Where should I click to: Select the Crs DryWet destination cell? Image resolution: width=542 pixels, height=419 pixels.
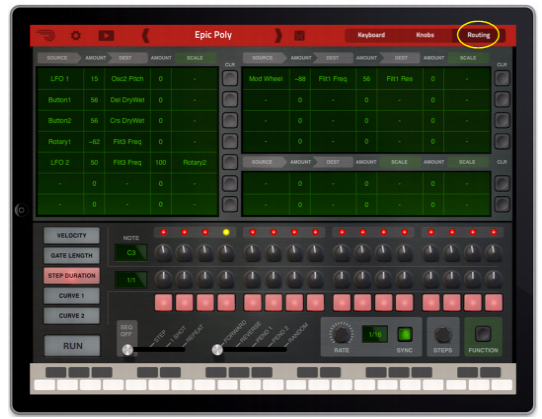tap(127, 121)
